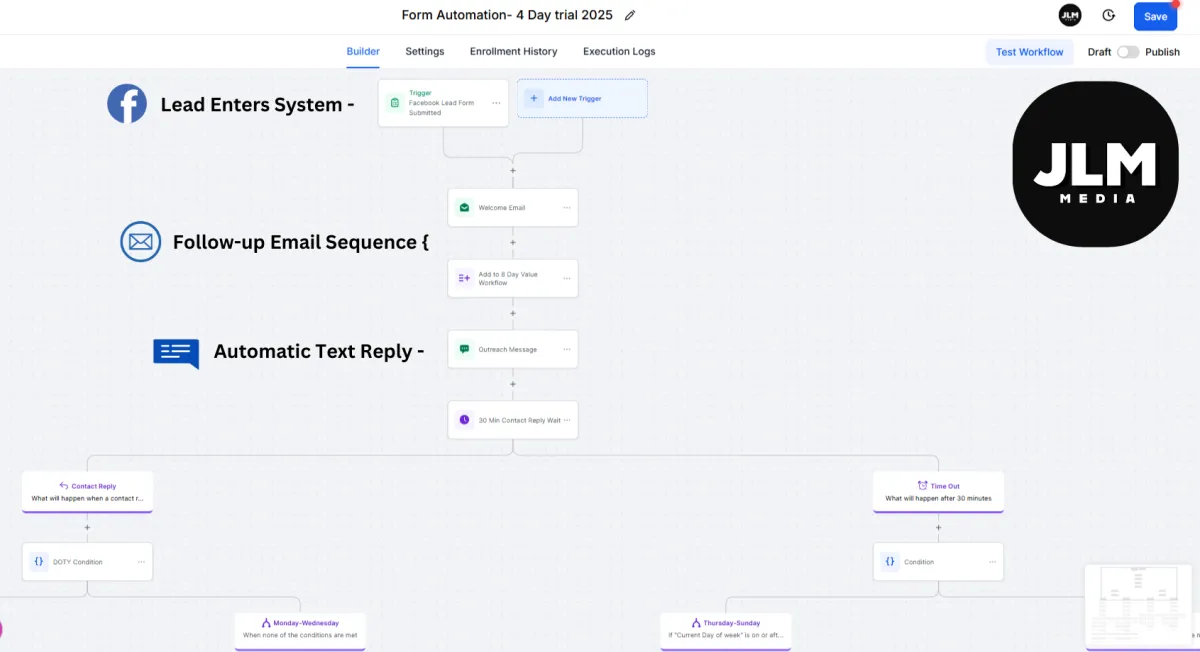Screen dimensions: 1200x652
Task: Click the Welcome Email envelope icon
Action: coord(464,208)
